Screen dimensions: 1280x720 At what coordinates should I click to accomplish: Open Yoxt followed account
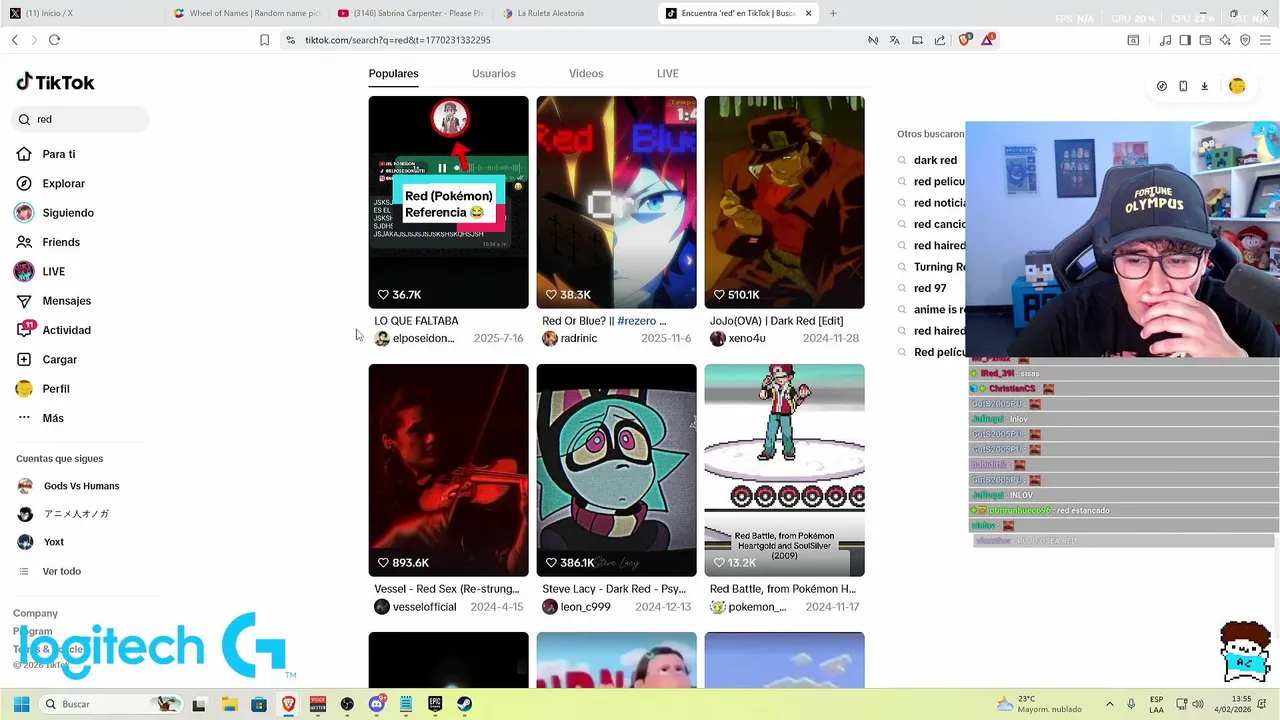tap(41, 542)
